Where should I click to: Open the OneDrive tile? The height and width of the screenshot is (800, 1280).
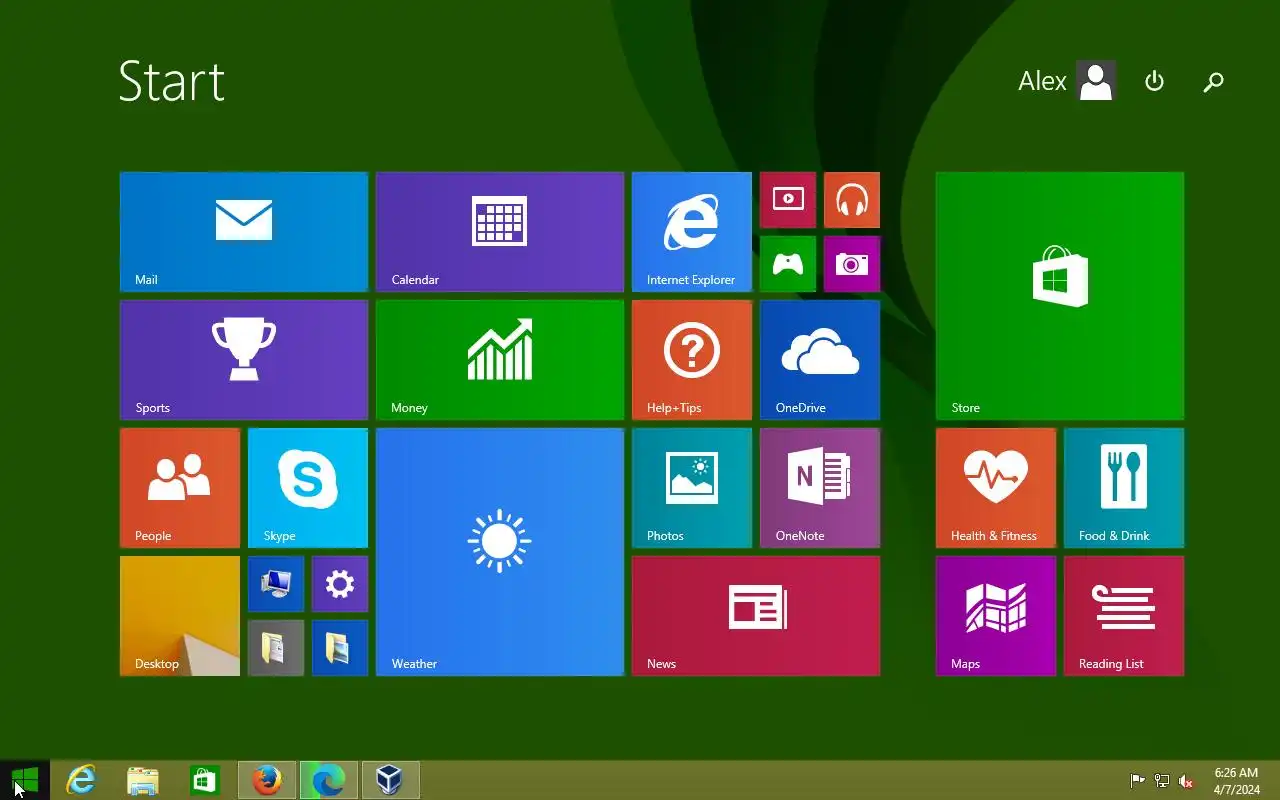coord(820,360)
